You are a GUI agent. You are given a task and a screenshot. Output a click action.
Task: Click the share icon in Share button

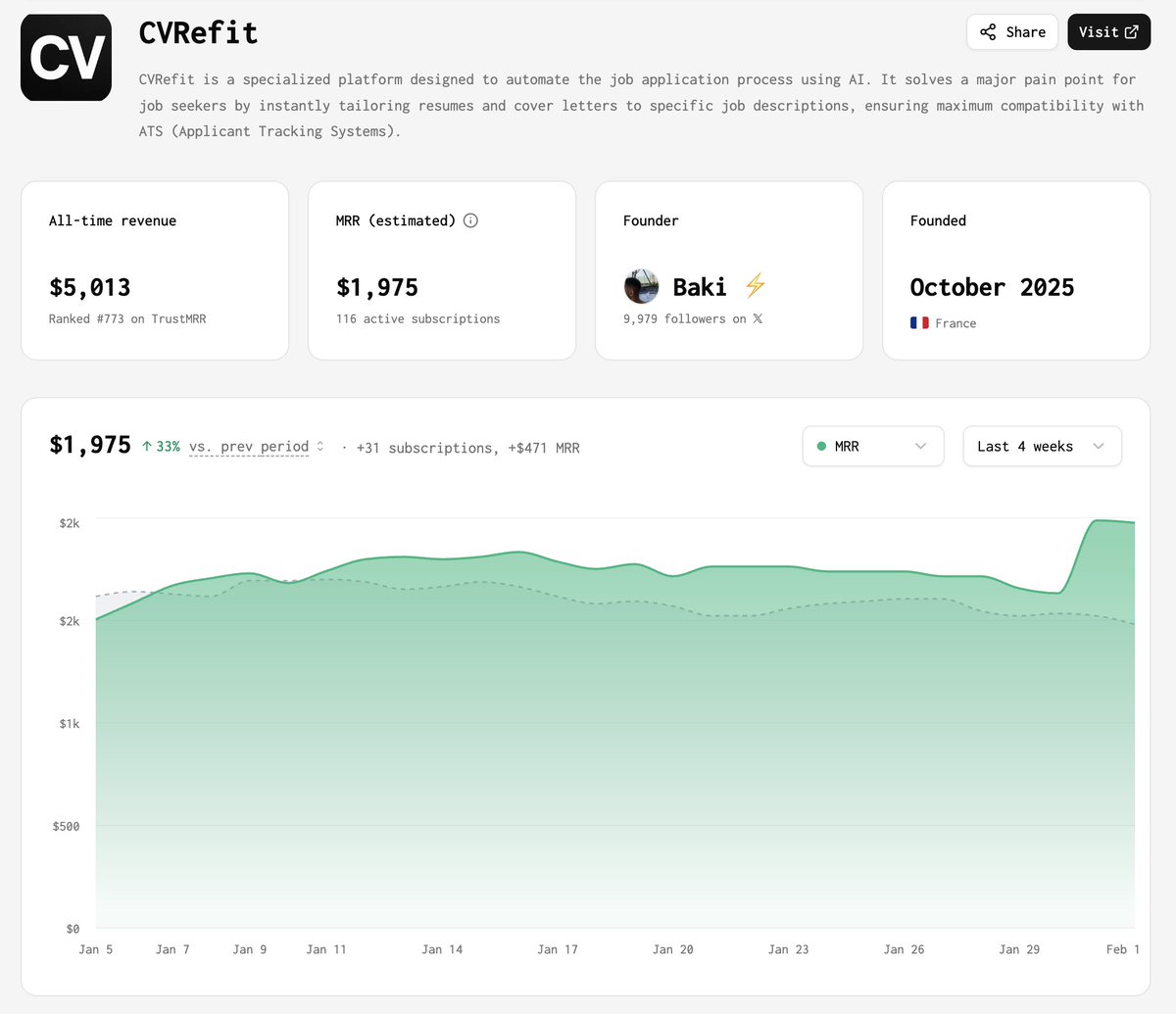pos(988,32)
